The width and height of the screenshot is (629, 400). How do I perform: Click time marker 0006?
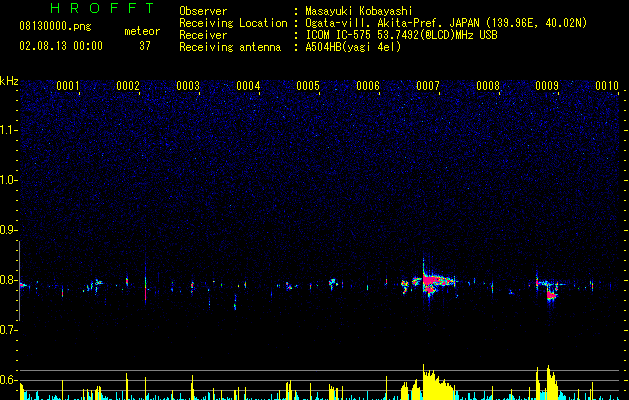(368, 86)
